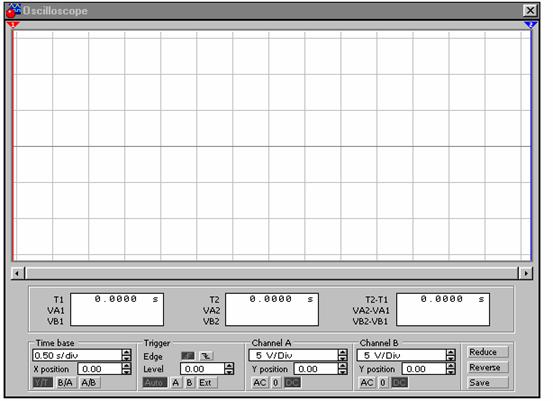The image size is (553, 401).
Task: Click the left scroll arrow under the display
Action: tap(18, 273)
